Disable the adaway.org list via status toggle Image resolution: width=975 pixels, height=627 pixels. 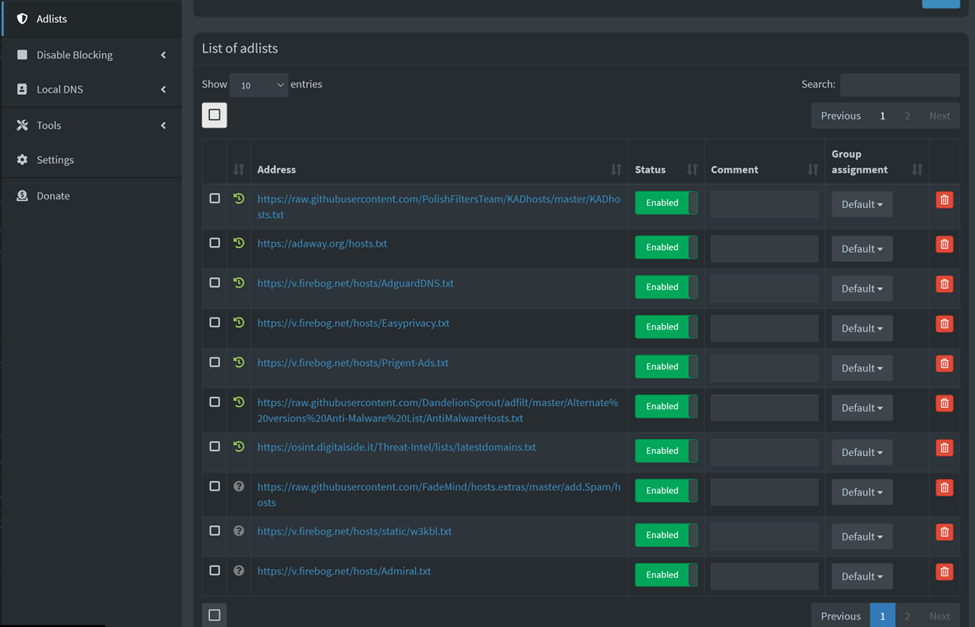(x=666, y=247)
